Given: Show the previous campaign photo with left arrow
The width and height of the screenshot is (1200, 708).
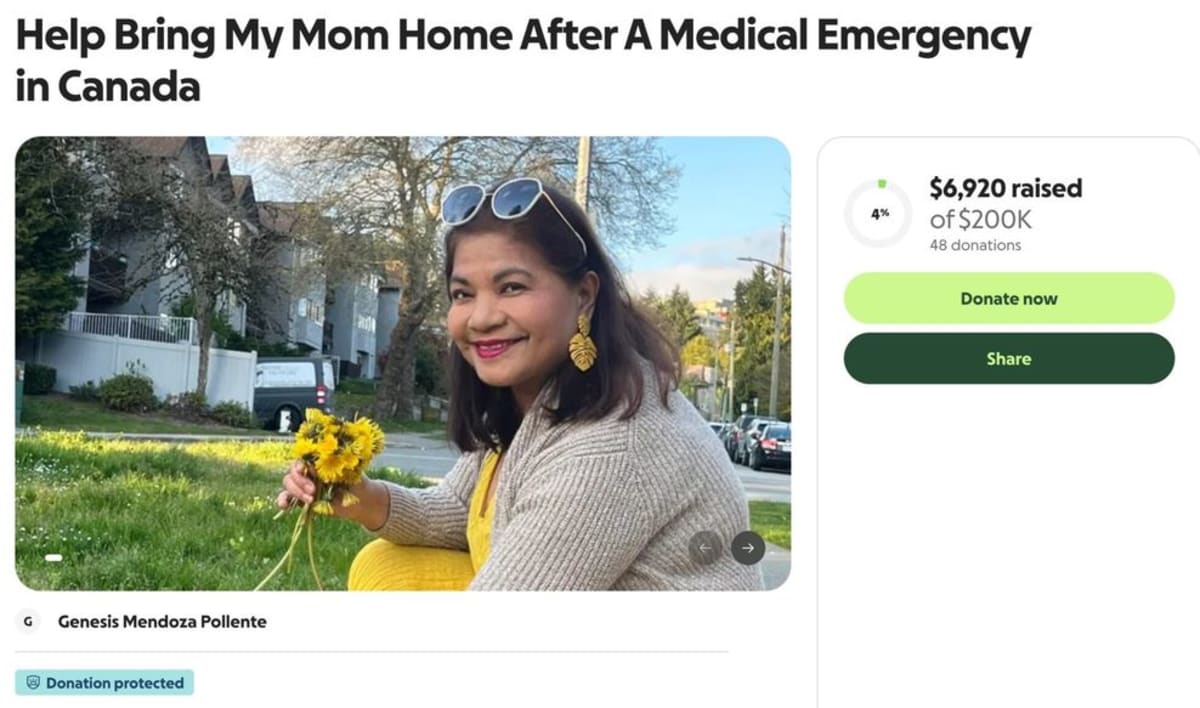Looking at the screenshot, I should [705, 548].
